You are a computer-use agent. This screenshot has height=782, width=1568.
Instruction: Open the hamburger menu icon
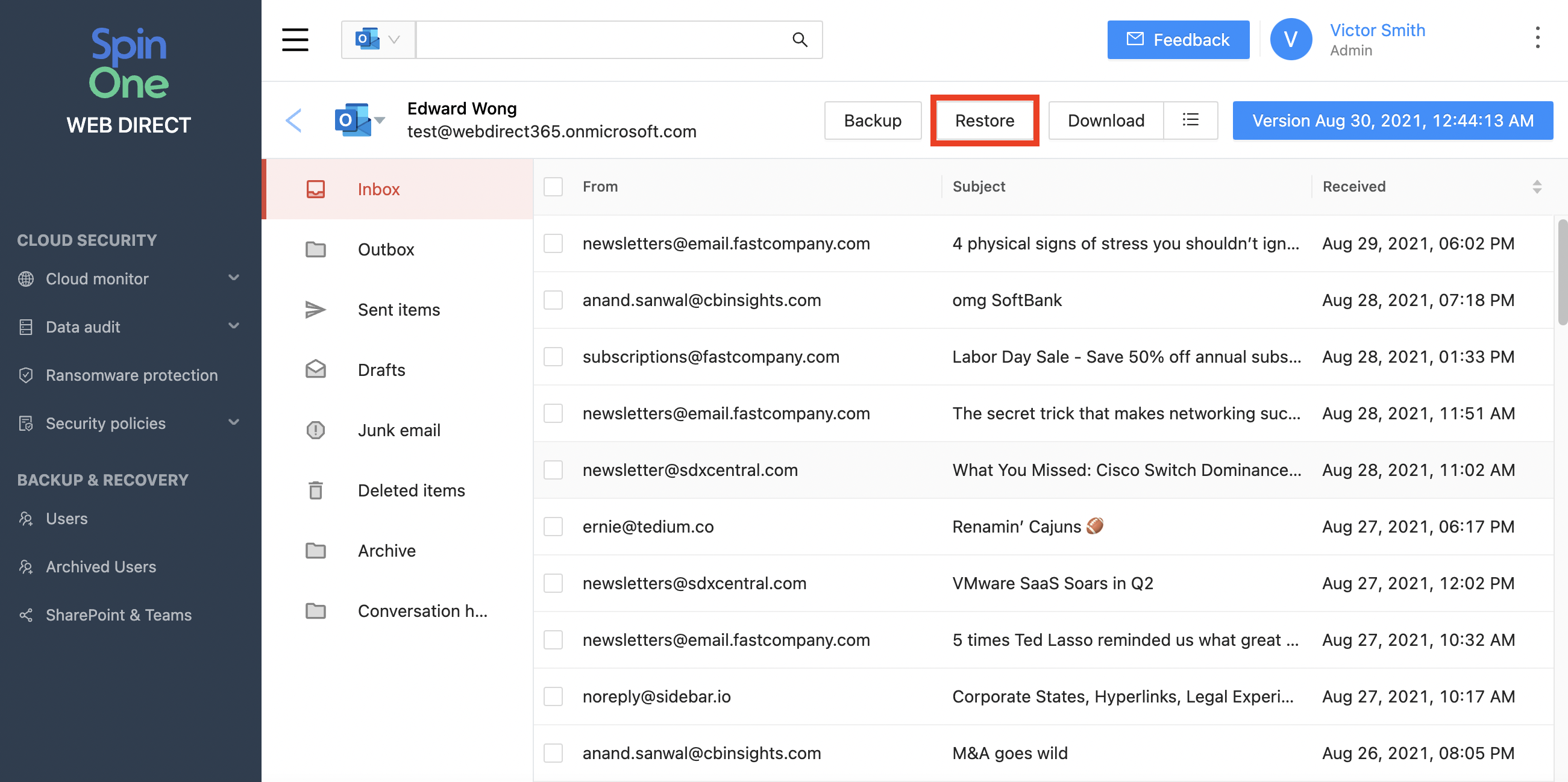295,40
